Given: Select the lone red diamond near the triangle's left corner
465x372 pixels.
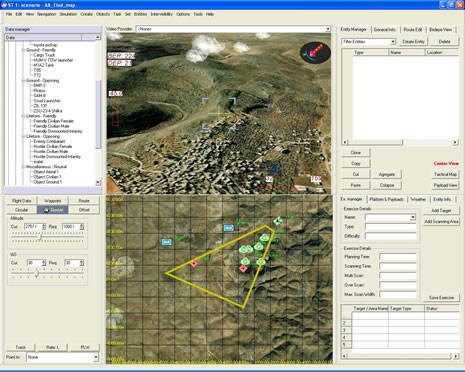Looking at the screenshot, I should [x=194, y=264].
